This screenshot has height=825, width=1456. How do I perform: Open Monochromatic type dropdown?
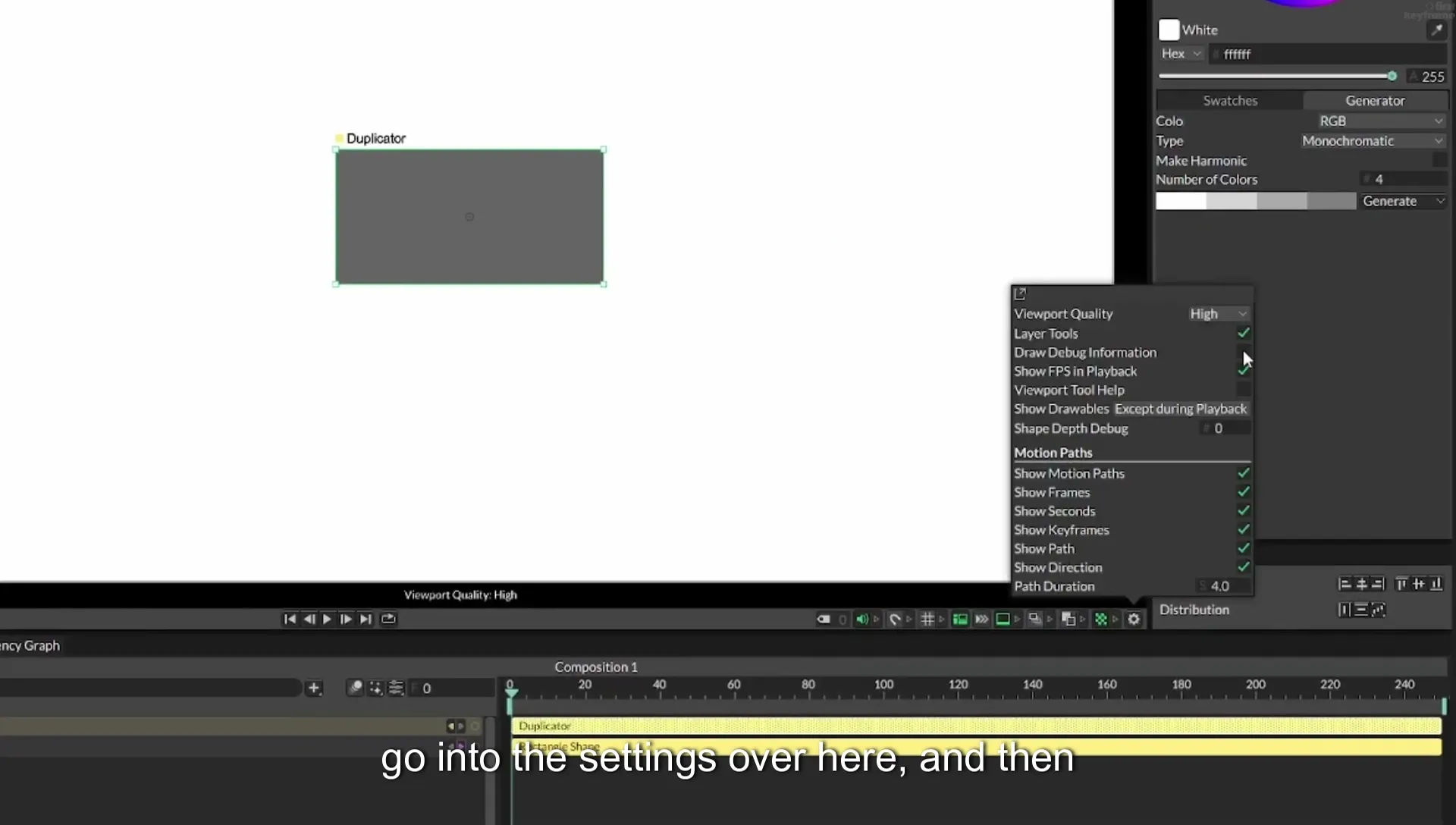pyautogui.click(x=1373, y=141)
